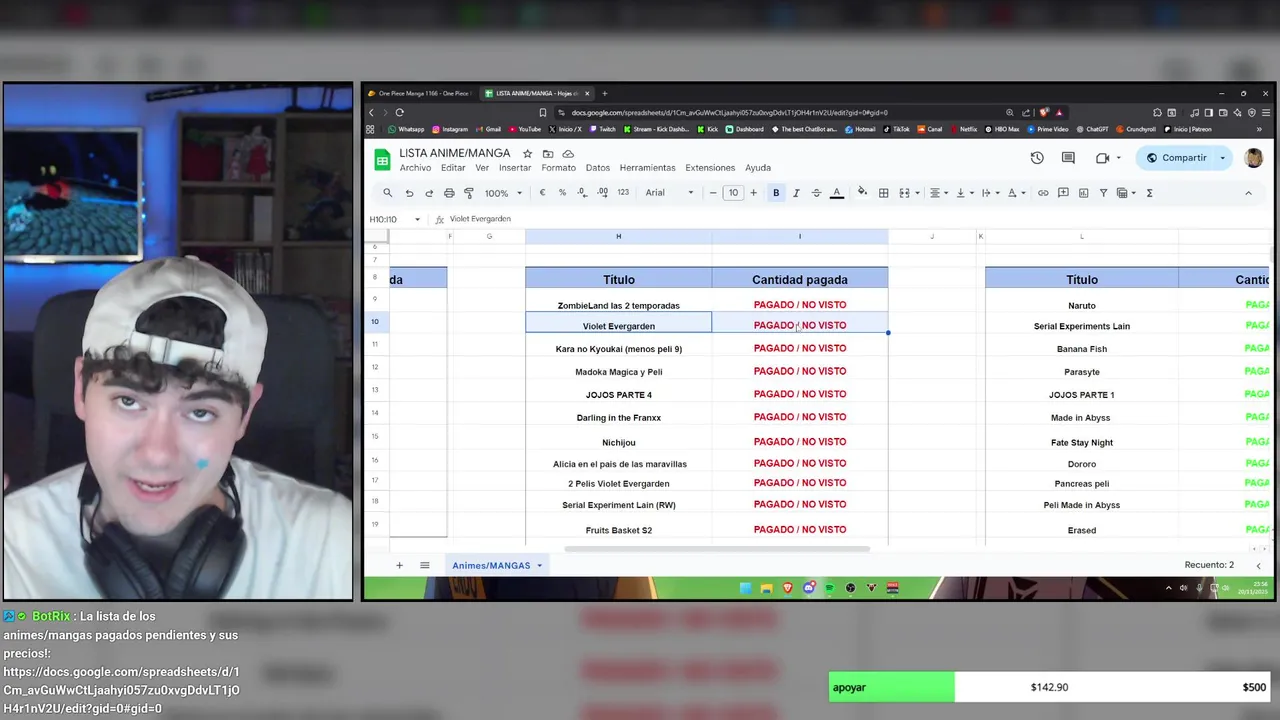Open the comments panel icon
The height and width of the screenshot is (720, 1280).
click(1068, 158)
